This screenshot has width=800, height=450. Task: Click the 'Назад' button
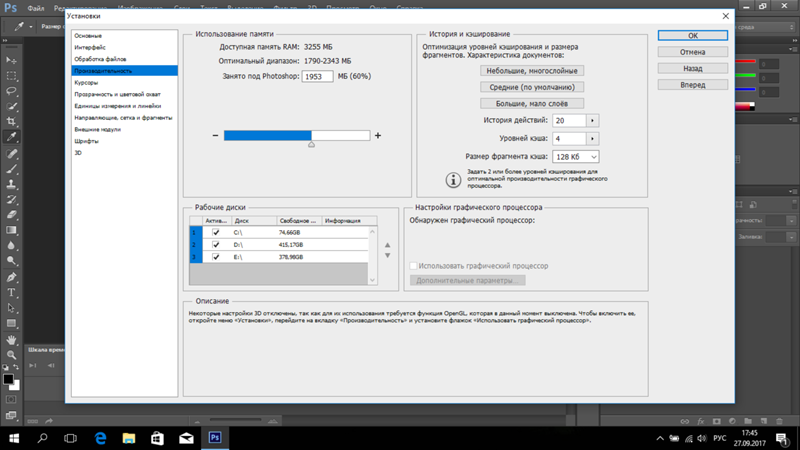[692, 68]
